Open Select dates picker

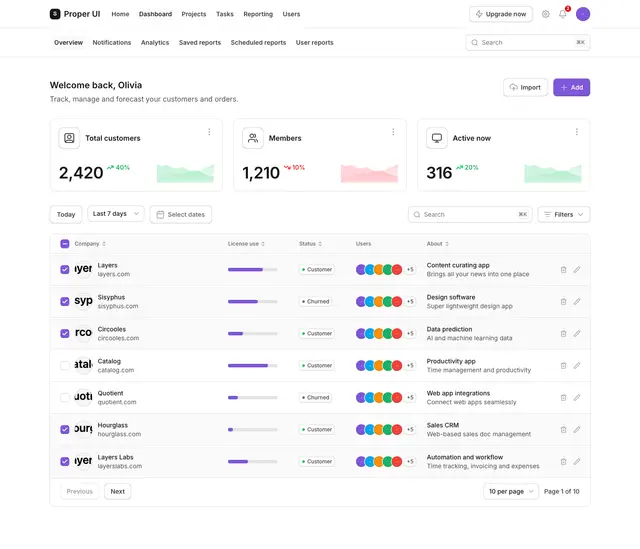[180, 214]
